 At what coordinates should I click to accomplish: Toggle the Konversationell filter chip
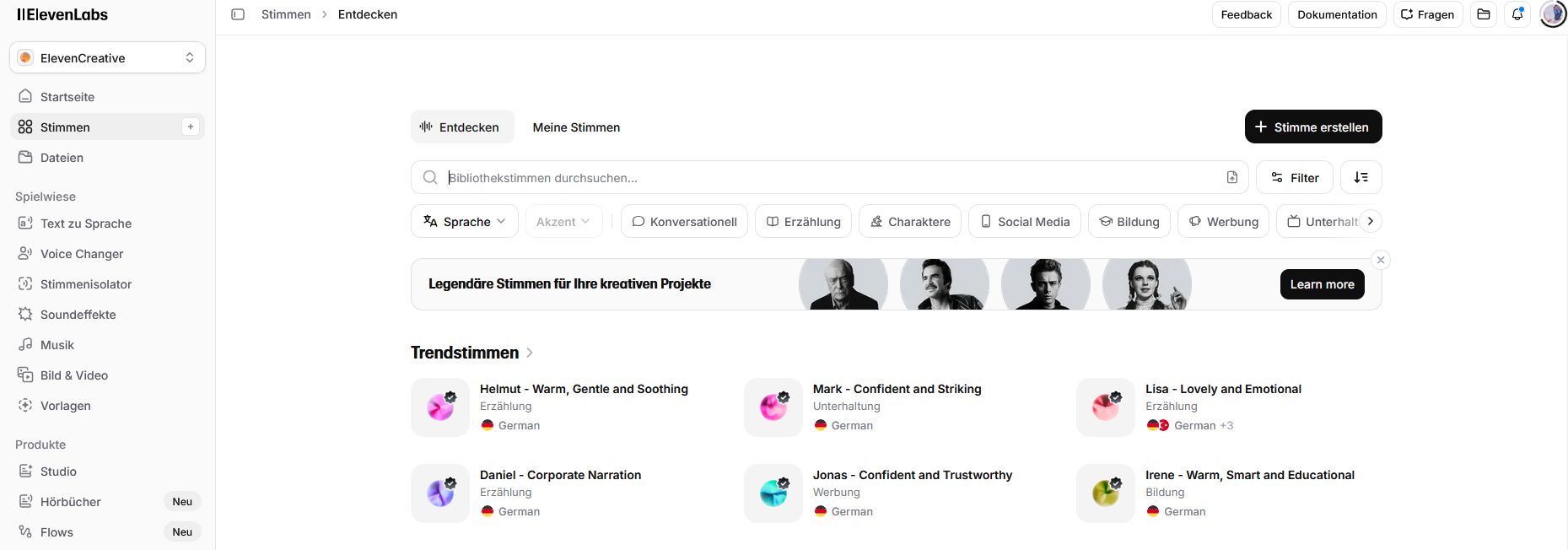click(684, 222)
